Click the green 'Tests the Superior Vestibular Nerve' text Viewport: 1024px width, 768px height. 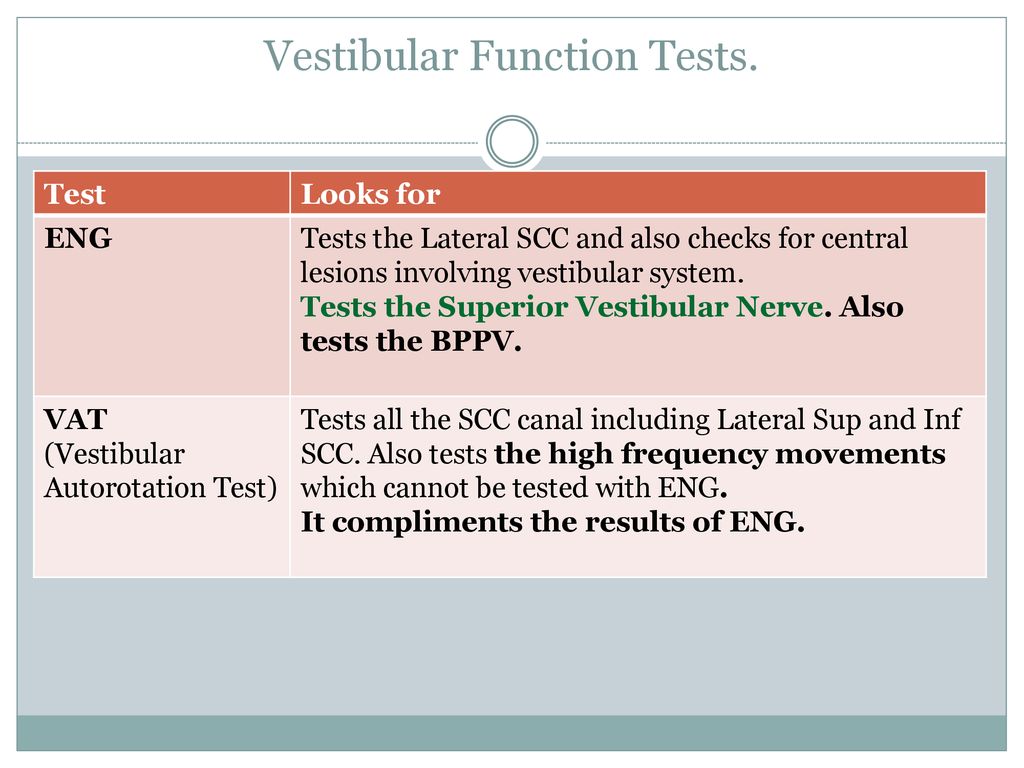point(562,307)
